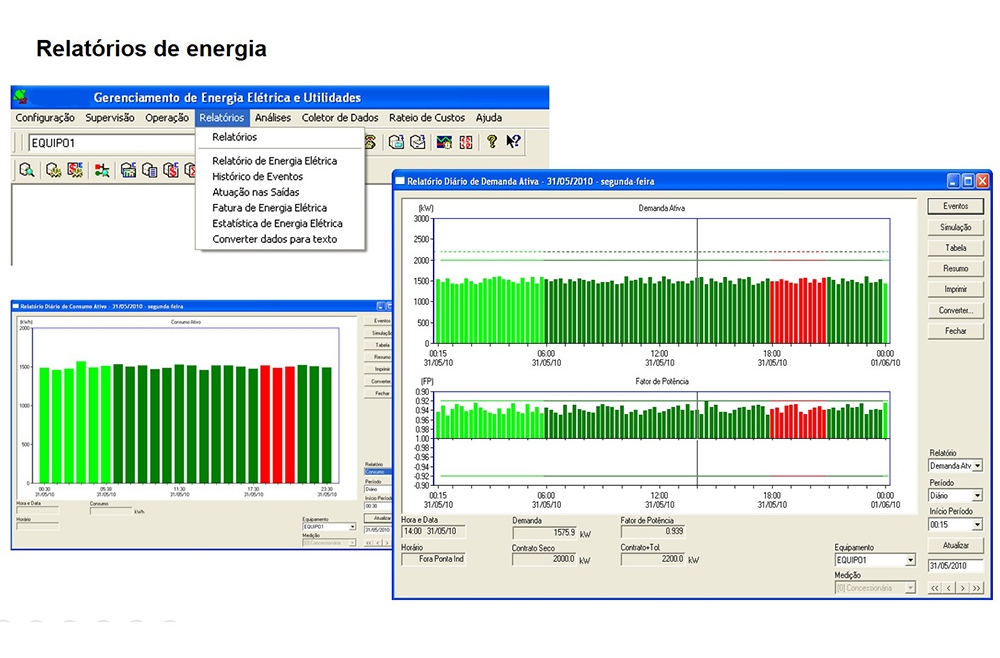The height and width of the screenshot is (658, 1000).
Task: Expand the Período dropdown set to Diário
Action: coord(977,495)
